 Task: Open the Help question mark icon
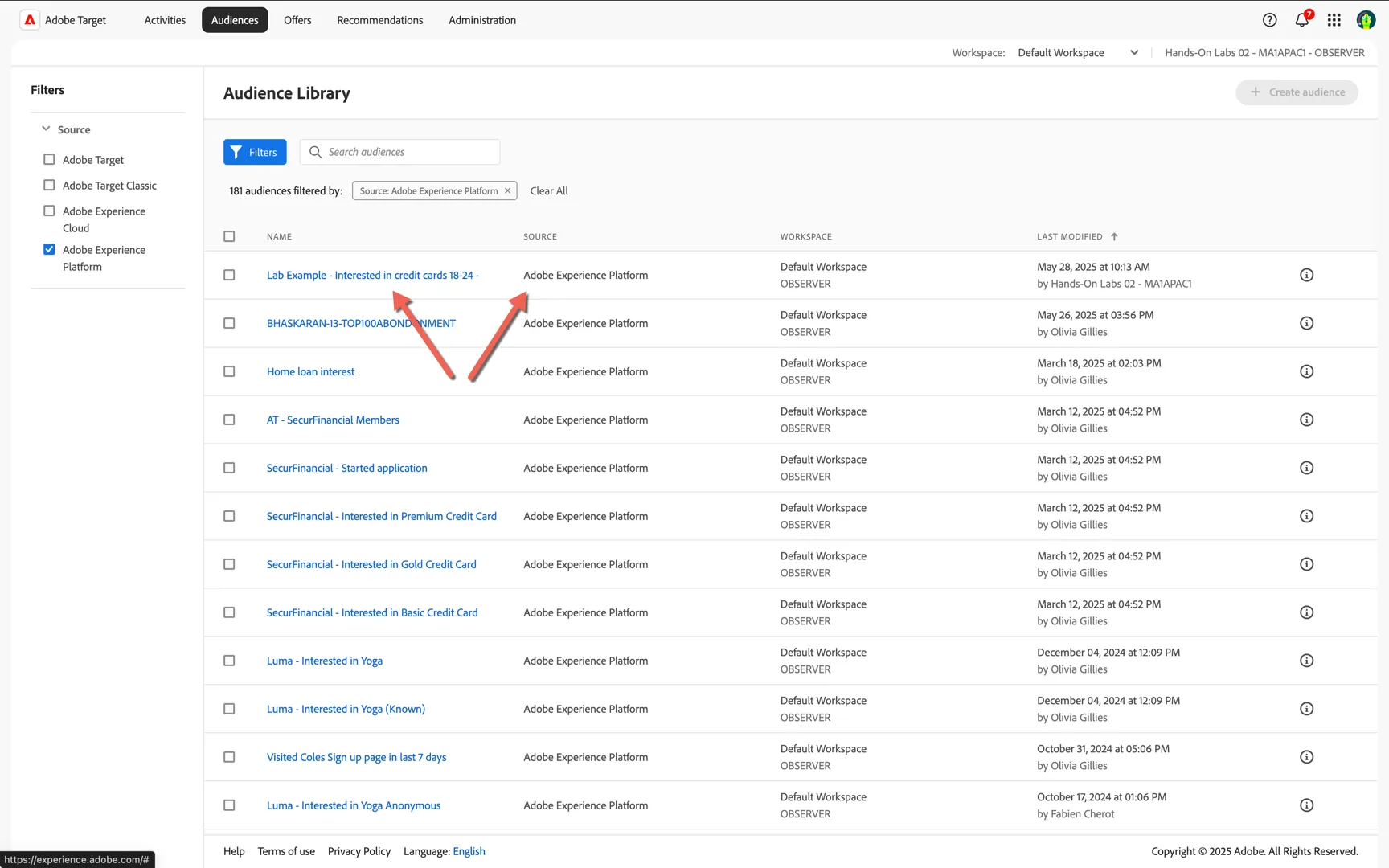pyautogui.click(x=1269, y=20)
